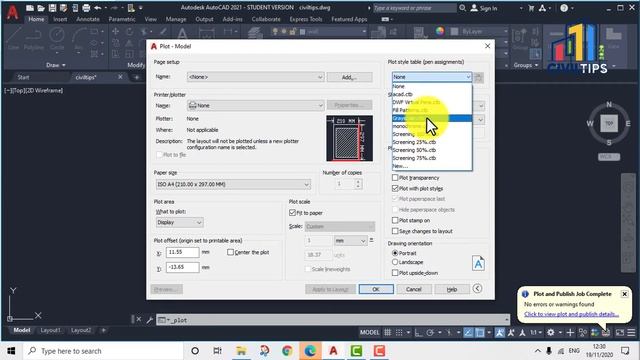Click Sign In in title bar
This screenshot has width=640, height=360.
[x=484, y=8]
